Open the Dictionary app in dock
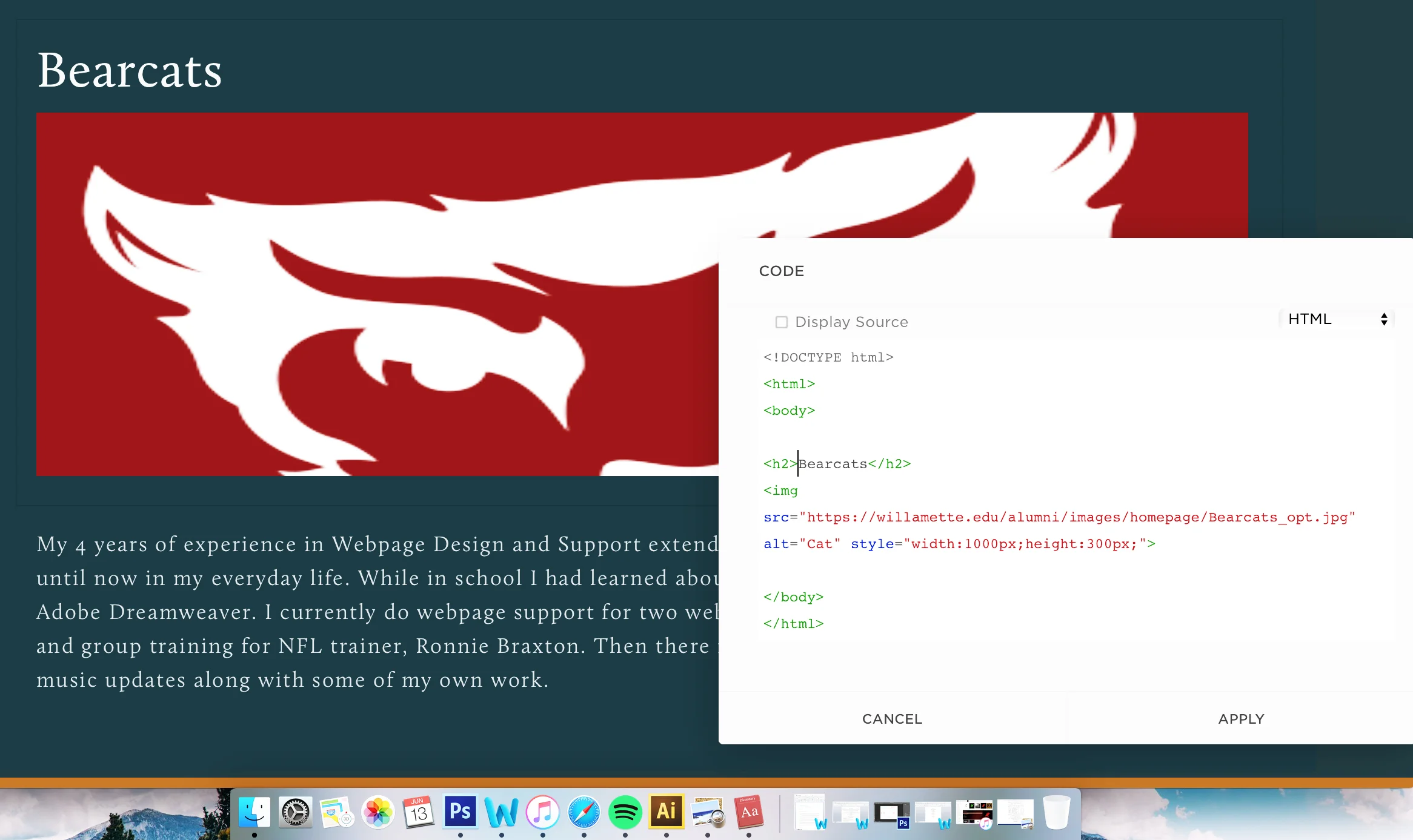Viewport: 1413px width, 840px height. pos(749,812)
